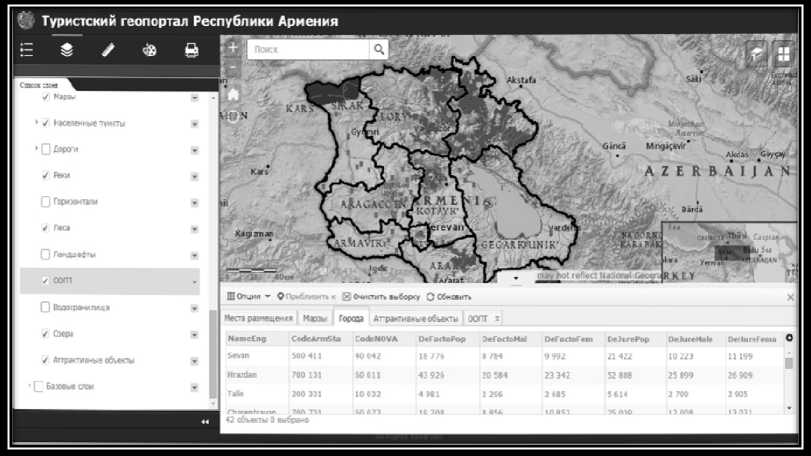The image size is (811, 456).
Task: Open the Реки layer options dropdown
Action: pyautogui.click(x=194, y=177)
